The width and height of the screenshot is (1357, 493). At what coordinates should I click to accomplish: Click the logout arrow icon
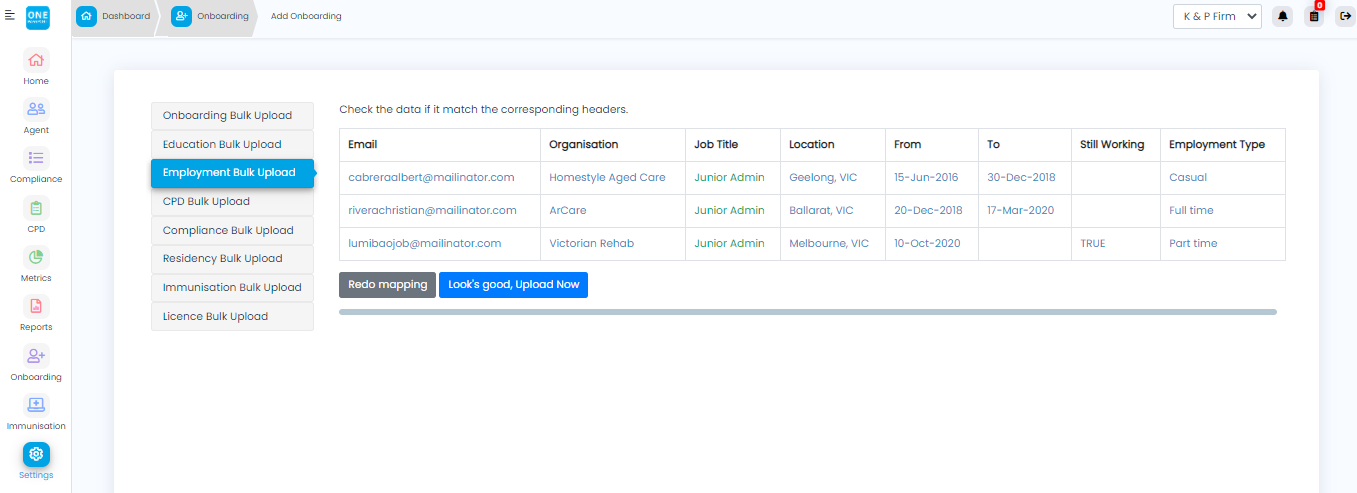pos(1345,16)
